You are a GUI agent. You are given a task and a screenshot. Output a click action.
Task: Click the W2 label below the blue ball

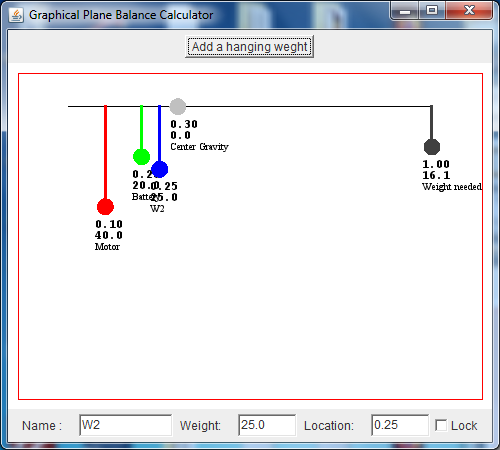pos(157,209)
